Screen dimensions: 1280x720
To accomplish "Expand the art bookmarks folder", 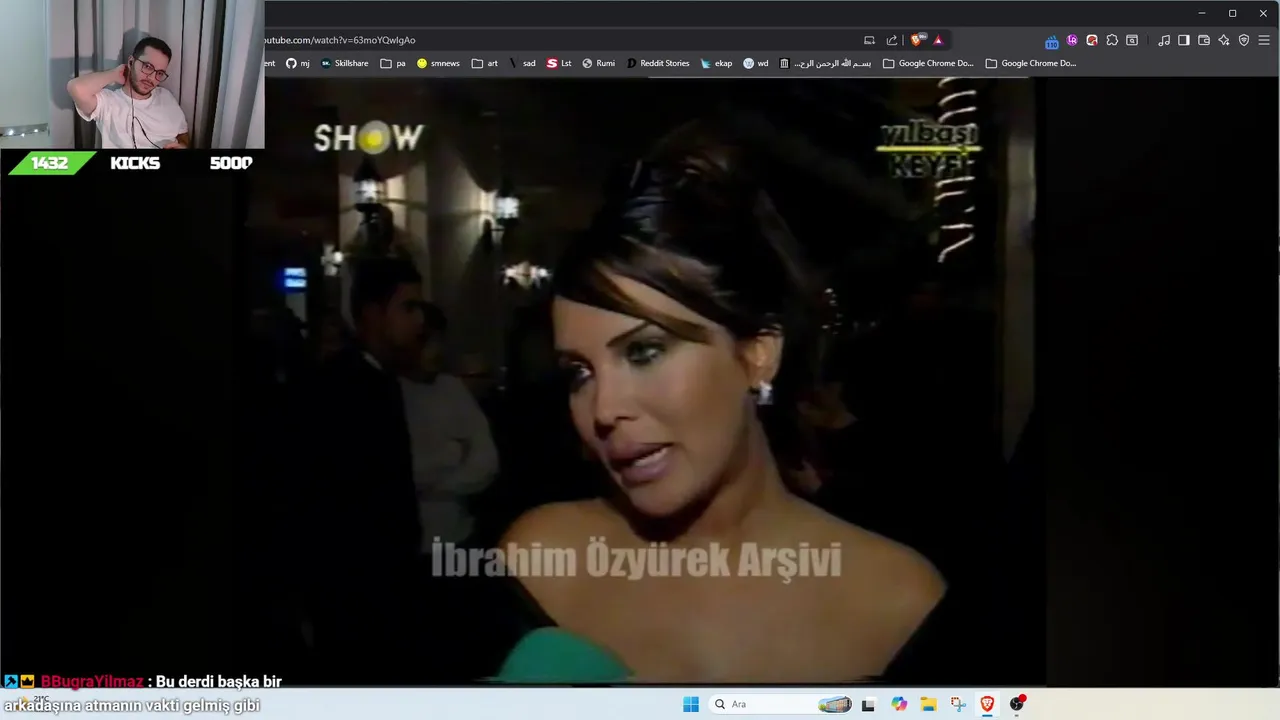I will (x=485, y=63).
